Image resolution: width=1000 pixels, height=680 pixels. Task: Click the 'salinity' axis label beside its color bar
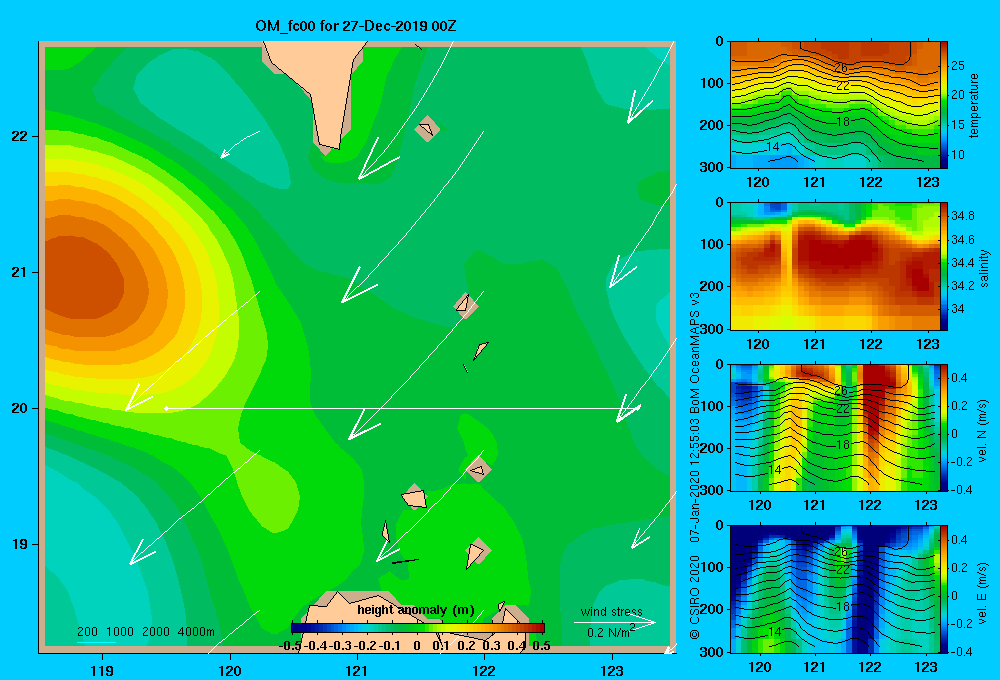[984, 268]
